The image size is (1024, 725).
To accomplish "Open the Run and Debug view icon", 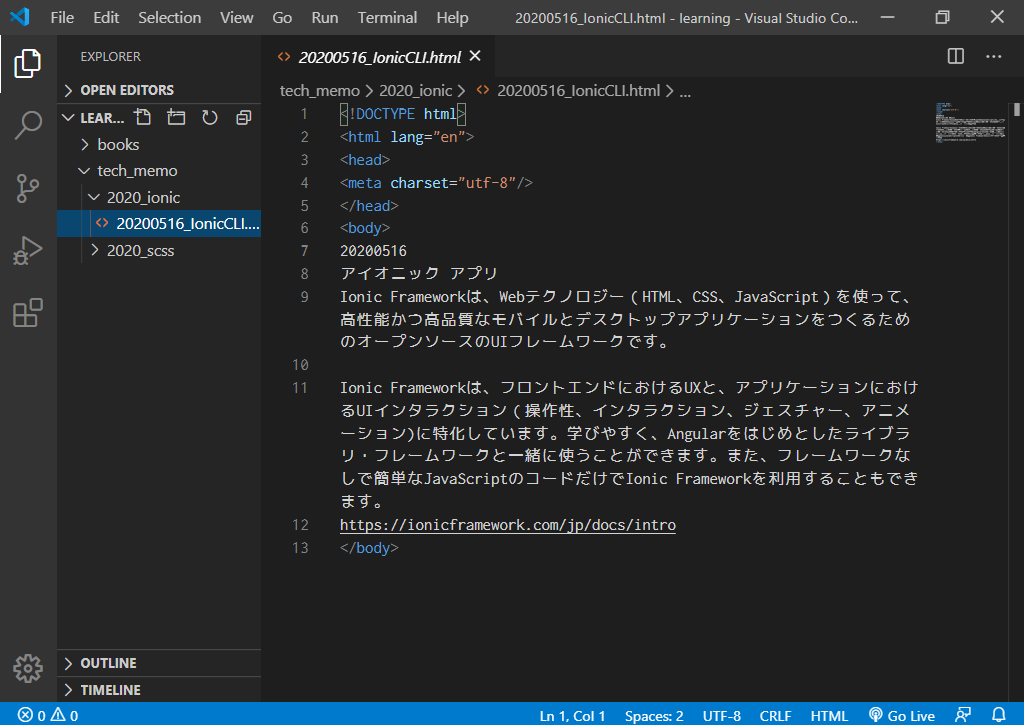I will [x=27, y=250].
